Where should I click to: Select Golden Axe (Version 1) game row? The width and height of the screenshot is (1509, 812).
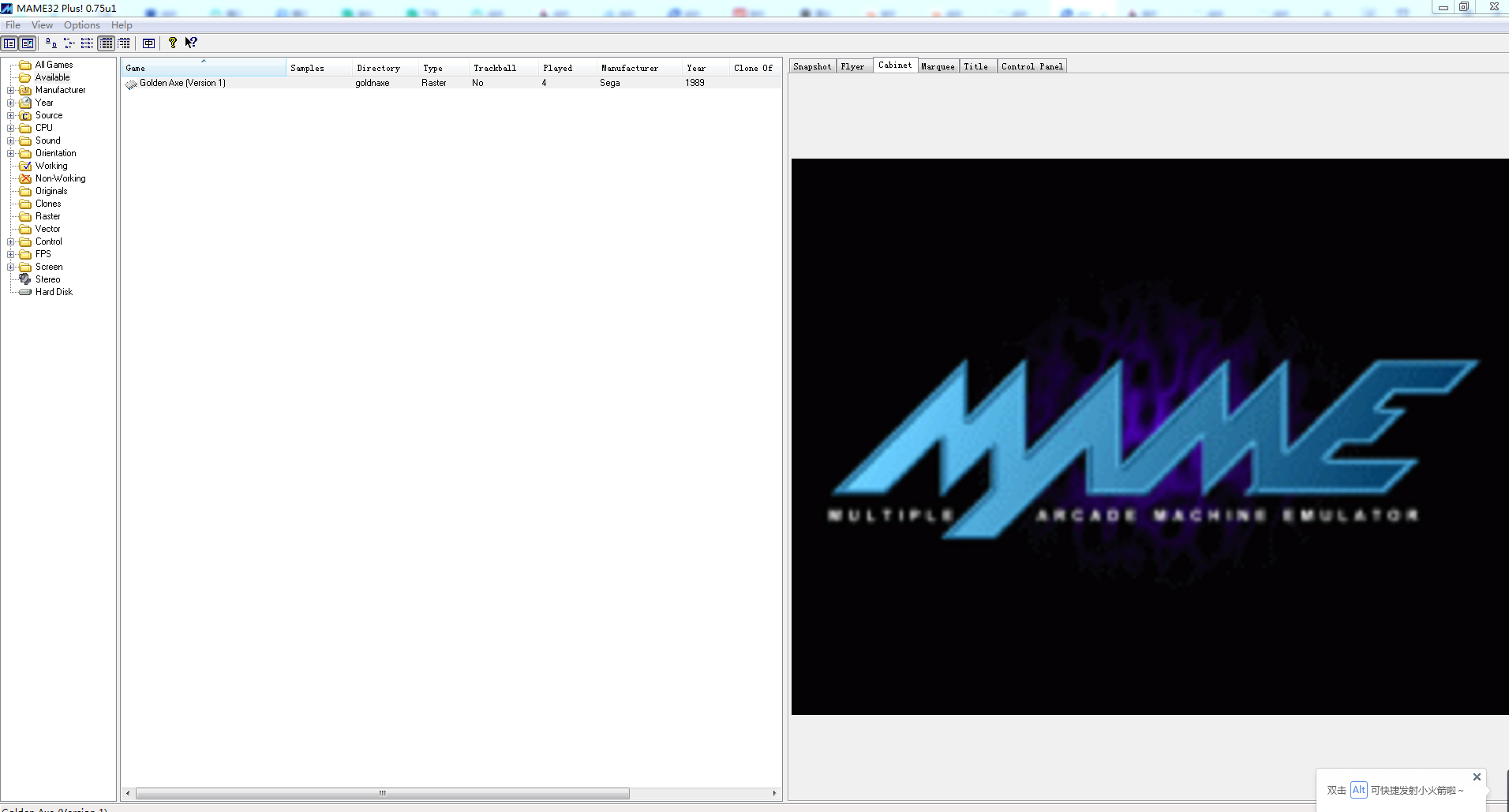(451, 83)
